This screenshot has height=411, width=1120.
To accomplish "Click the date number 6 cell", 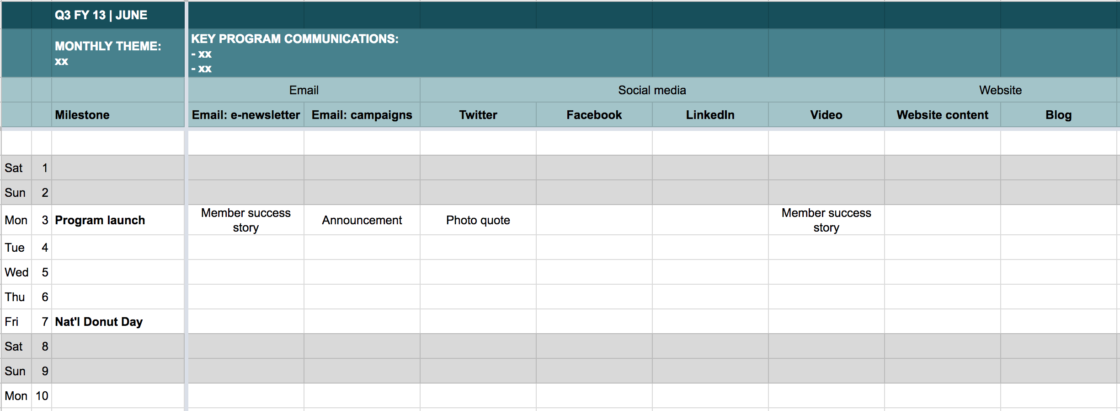I will click(x=42, y=297).
